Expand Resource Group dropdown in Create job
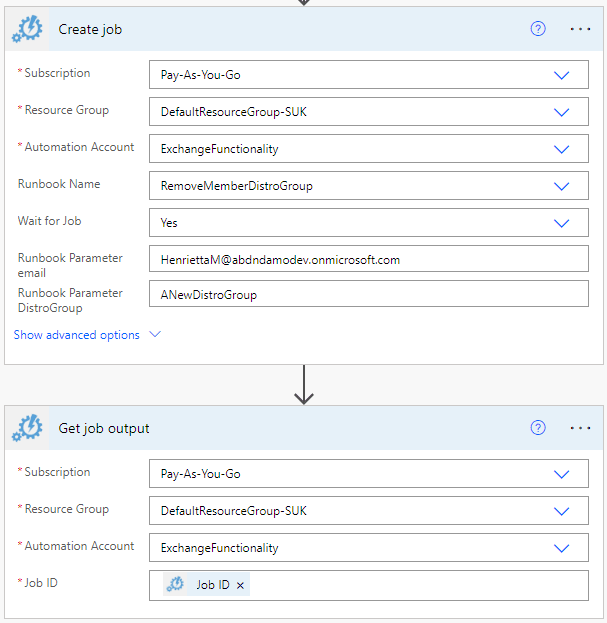 click(x=561, y=112)
